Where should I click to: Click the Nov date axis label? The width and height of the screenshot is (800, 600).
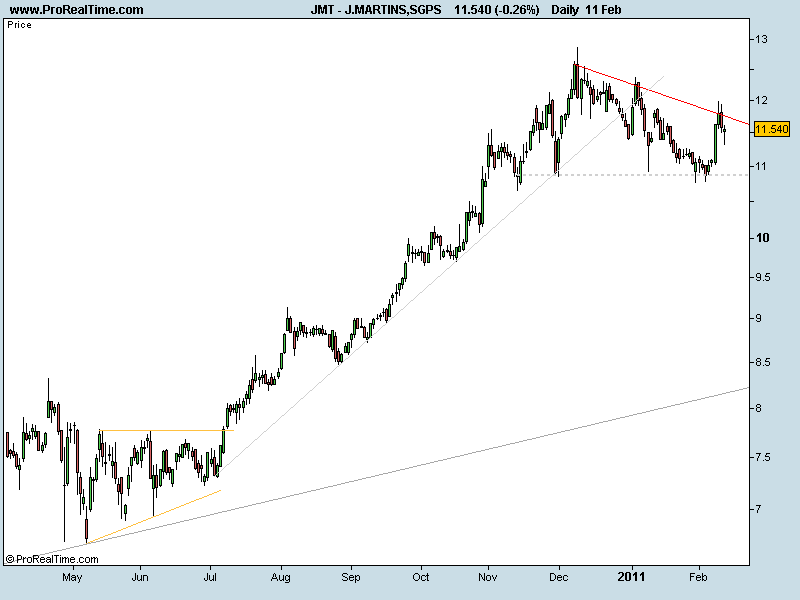[488, 578]
